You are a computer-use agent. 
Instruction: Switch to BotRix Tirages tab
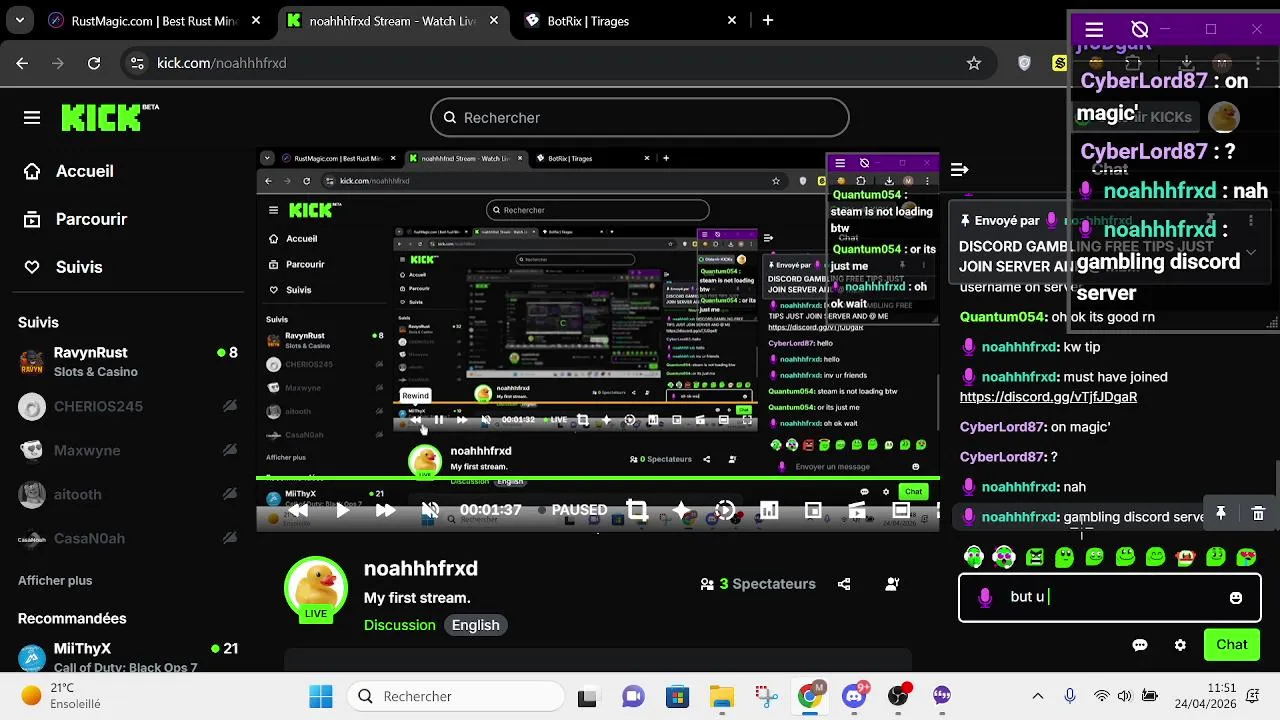[632, 20]
